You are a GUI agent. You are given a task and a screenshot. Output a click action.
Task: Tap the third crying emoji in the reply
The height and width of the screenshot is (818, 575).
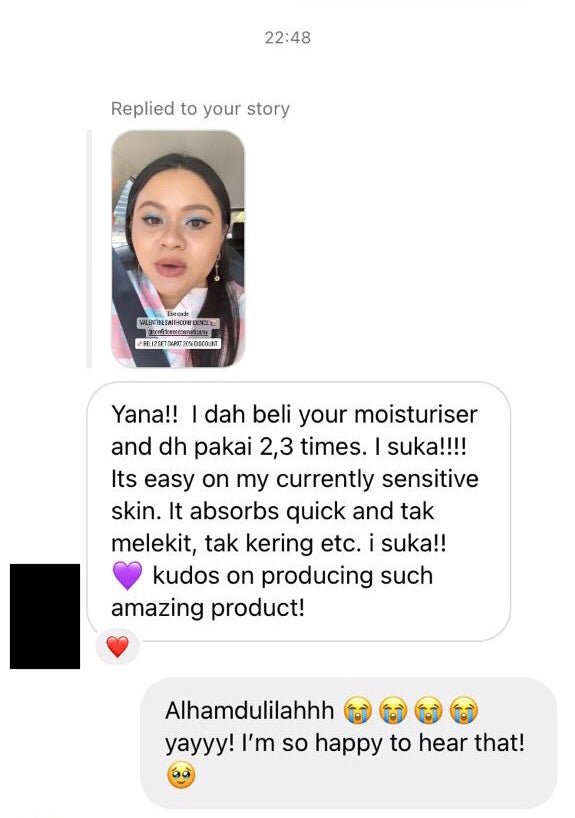(428, 711)
